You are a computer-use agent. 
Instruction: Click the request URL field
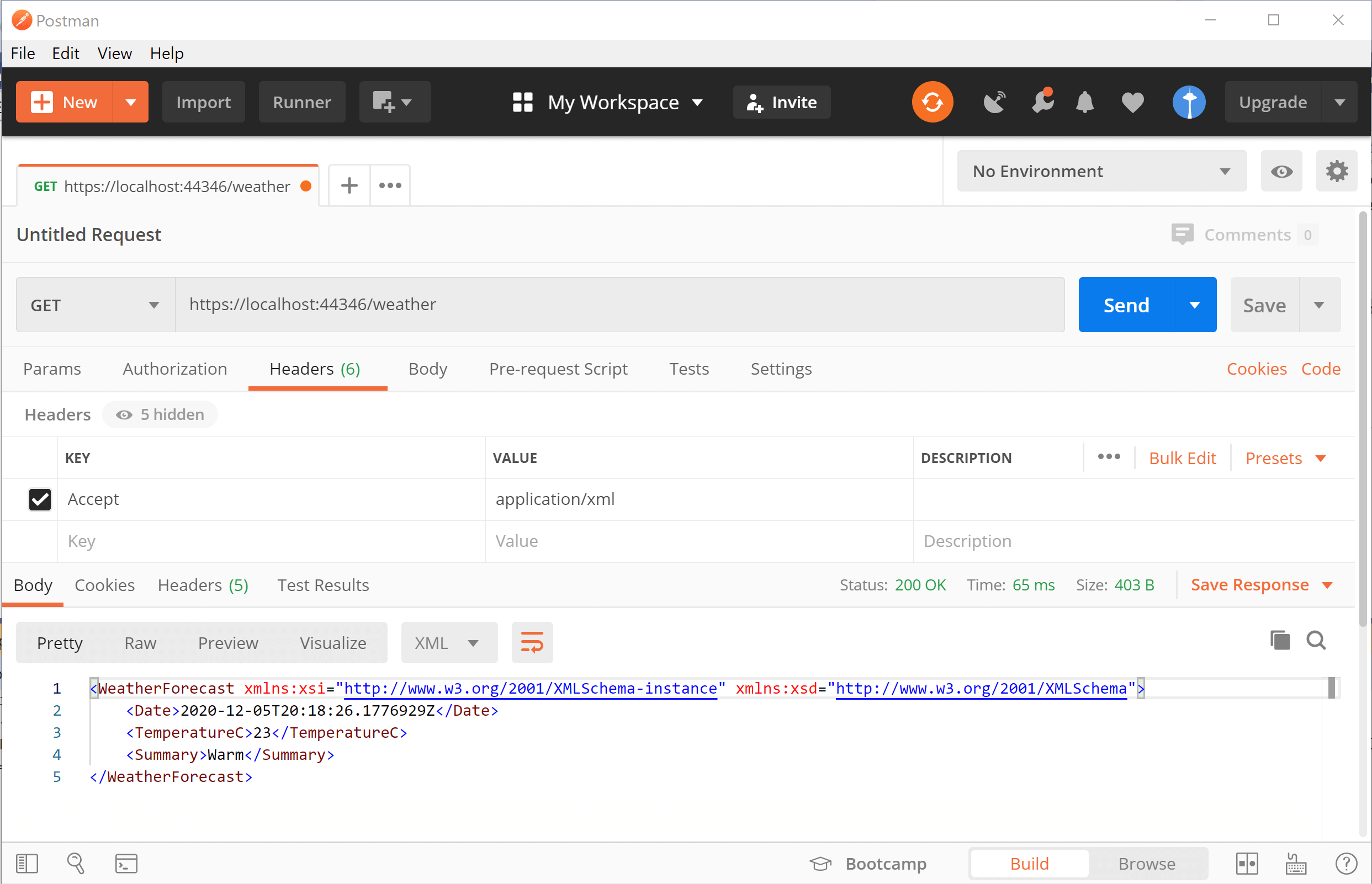click(x=619, y=305)
